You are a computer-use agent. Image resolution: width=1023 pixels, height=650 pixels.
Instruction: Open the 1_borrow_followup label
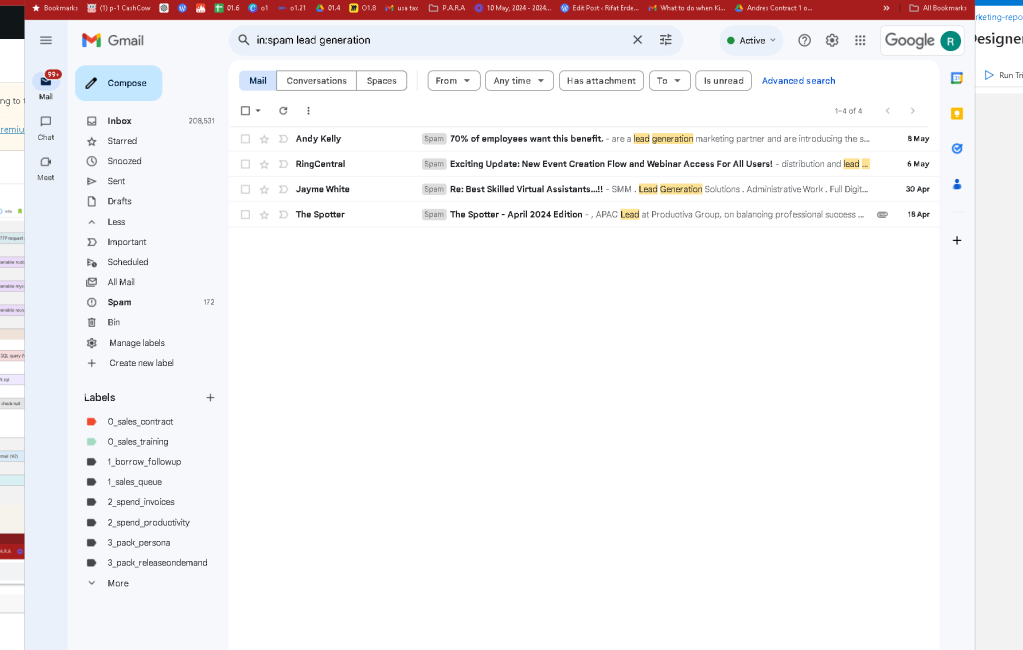[x=144, y=462]
